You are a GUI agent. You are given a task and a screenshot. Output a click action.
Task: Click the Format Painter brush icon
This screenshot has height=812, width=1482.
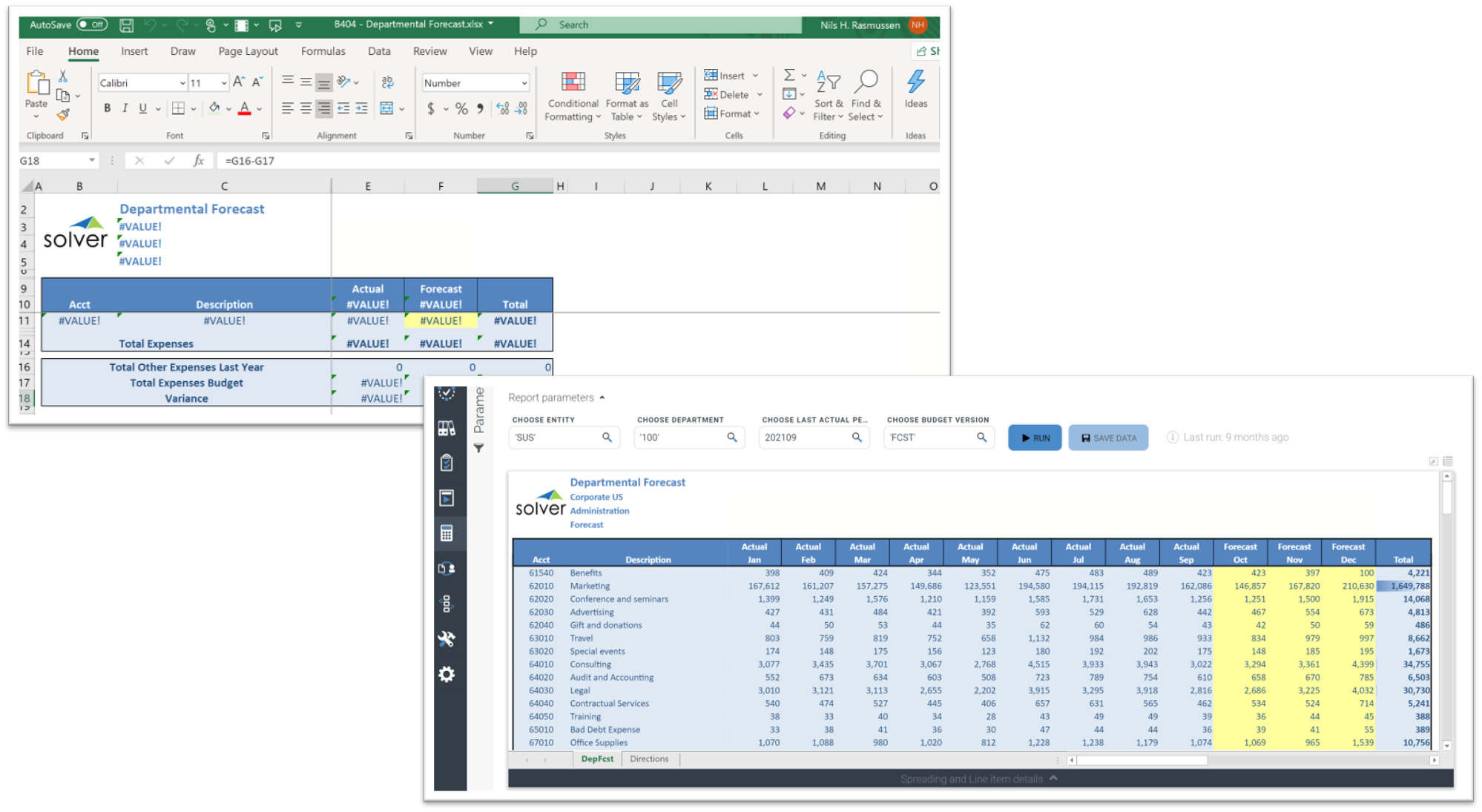(63, 115)
